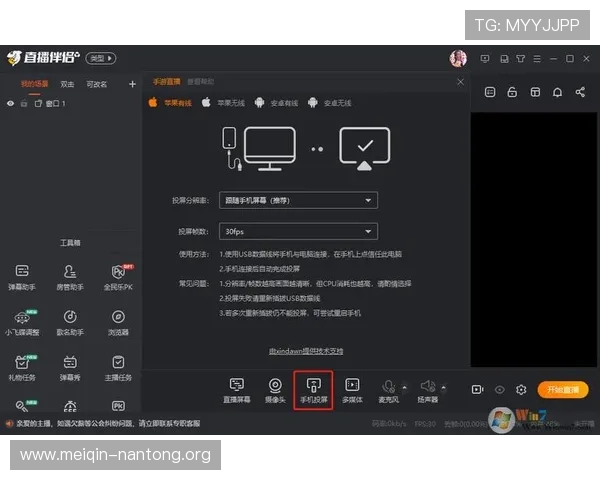Open the 投屏分辨率 resolution dropdown
The image size is (600, 480).
tap(298, 200)
